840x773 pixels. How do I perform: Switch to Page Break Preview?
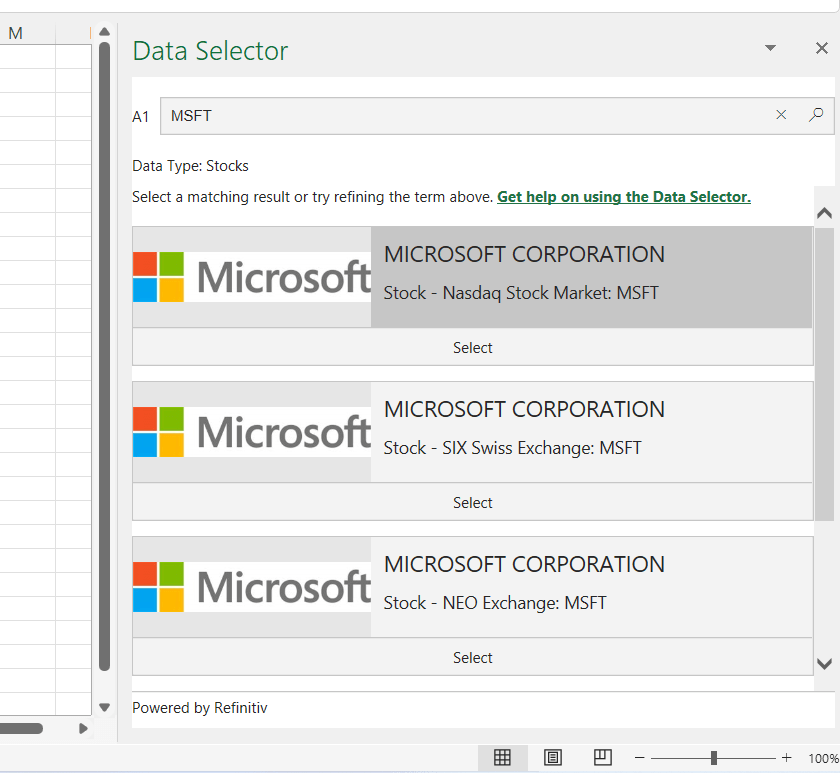tap(603, 757)
